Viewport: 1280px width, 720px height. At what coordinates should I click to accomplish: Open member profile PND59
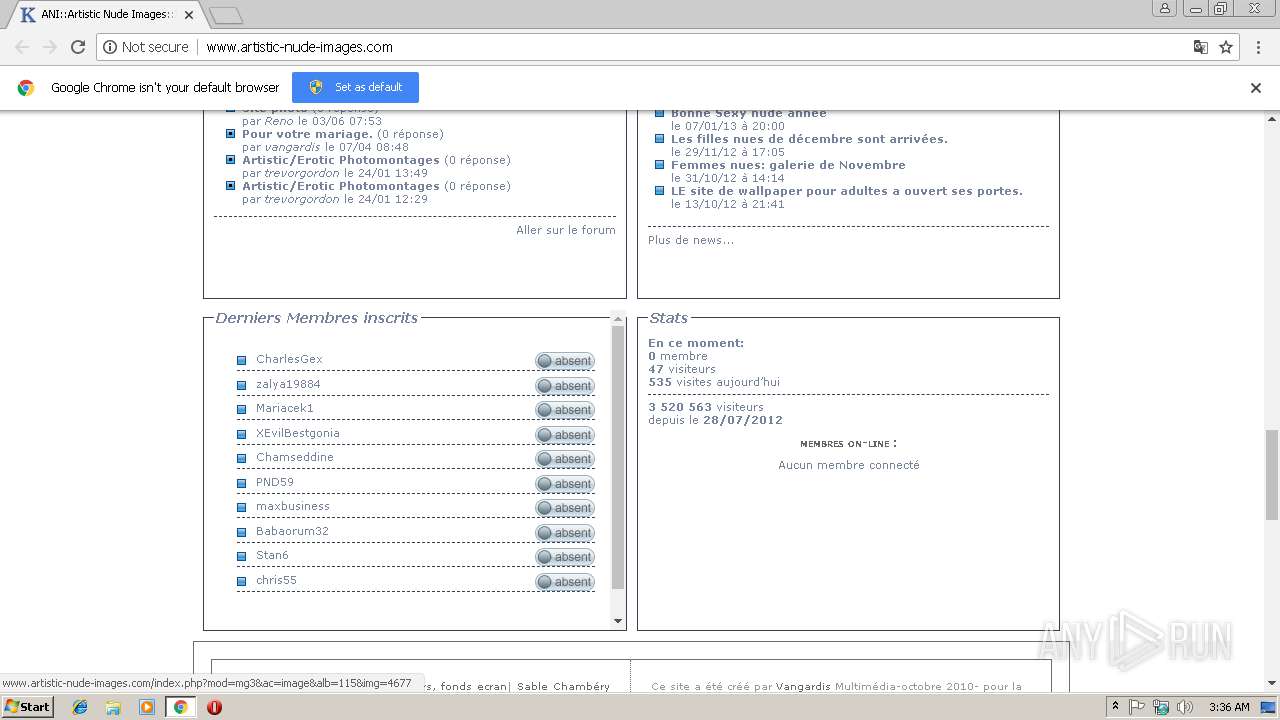[x=275, y=482]
